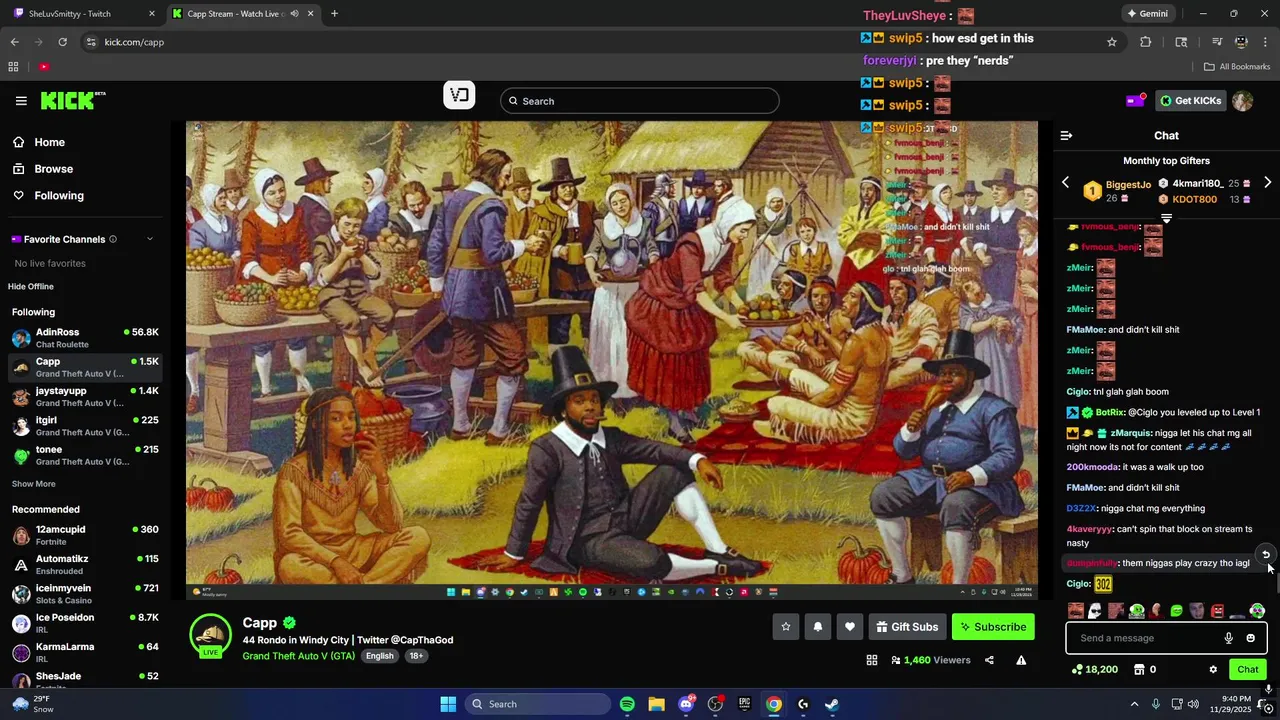Viewport: 1280px width, 720px height.
Task: Reload the page
Action: click(62, 42)
